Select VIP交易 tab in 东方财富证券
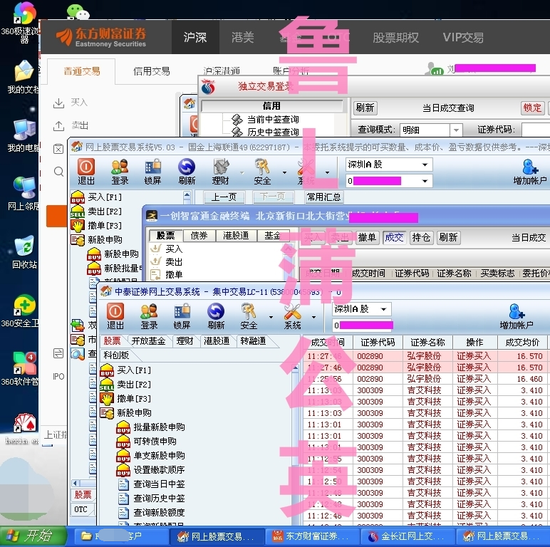Screen dimensions: 550x547 click(x=463, y=37)
